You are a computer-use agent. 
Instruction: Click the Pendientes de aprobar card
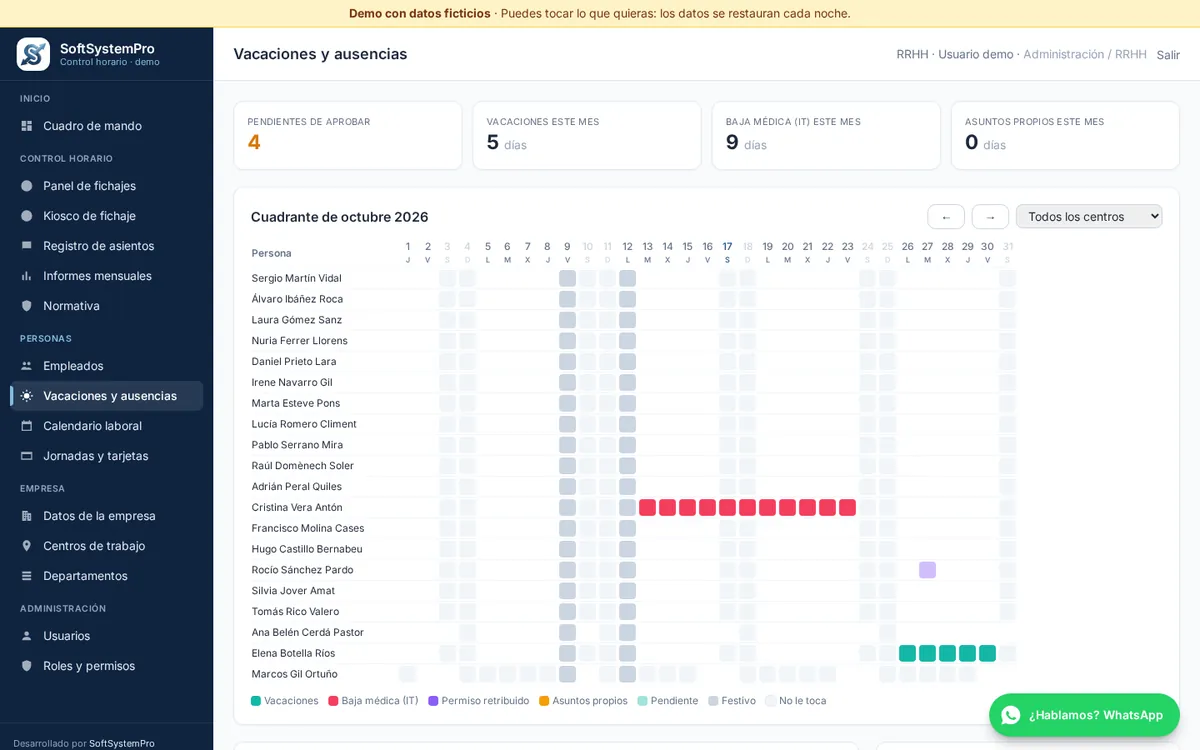(x=348, y=135)
